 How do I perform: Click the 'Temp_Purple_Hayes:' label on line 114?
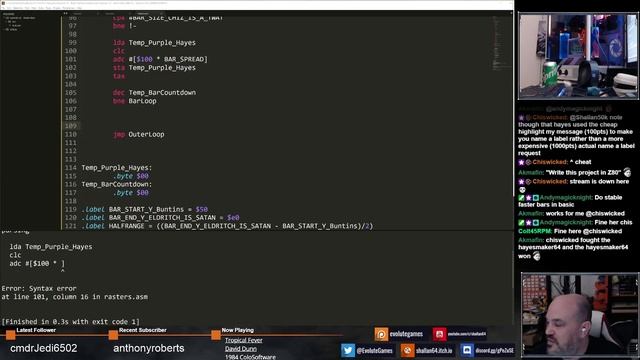pos(117,168)
